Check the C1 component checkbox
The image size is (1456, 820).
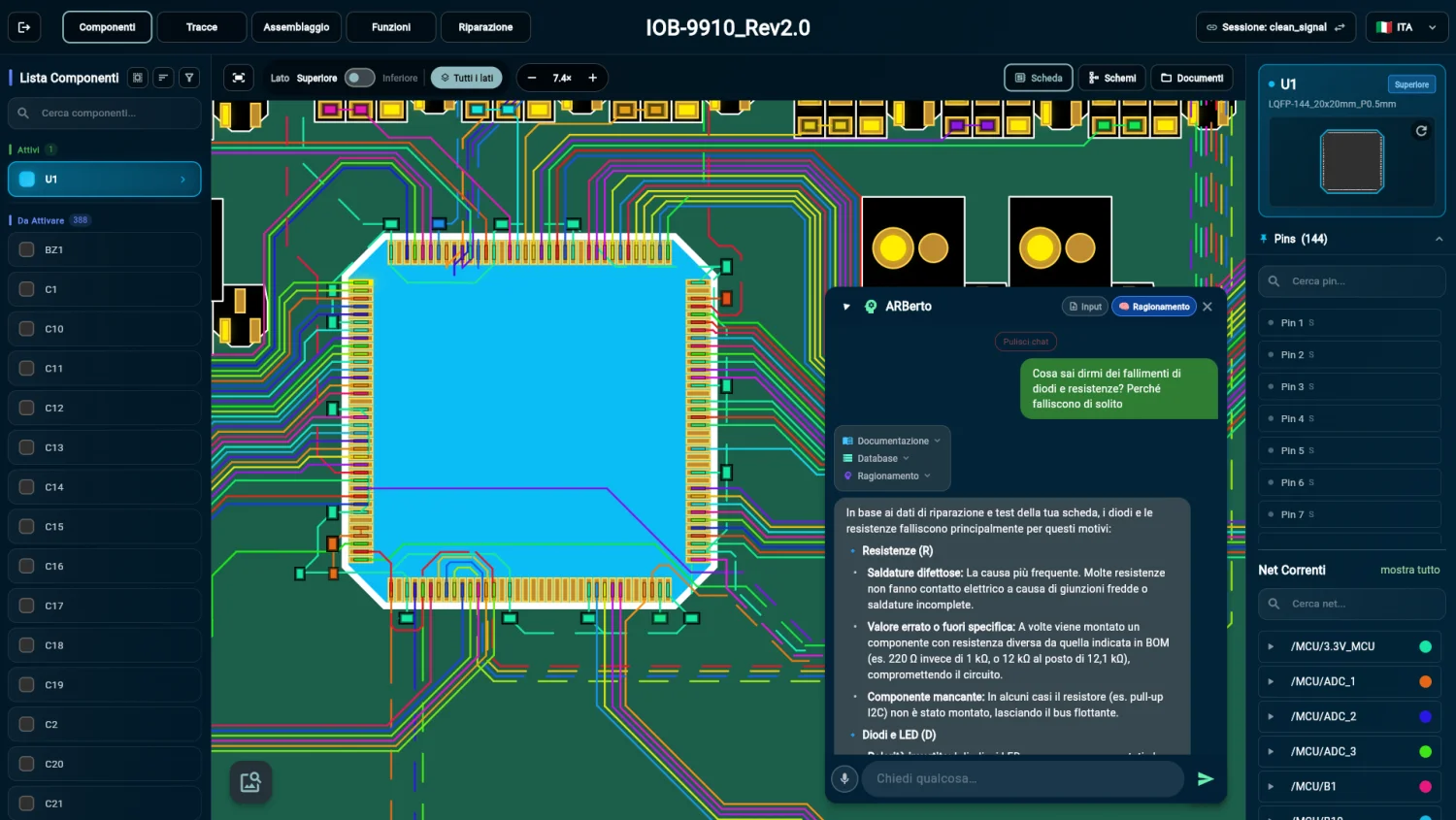27,289
